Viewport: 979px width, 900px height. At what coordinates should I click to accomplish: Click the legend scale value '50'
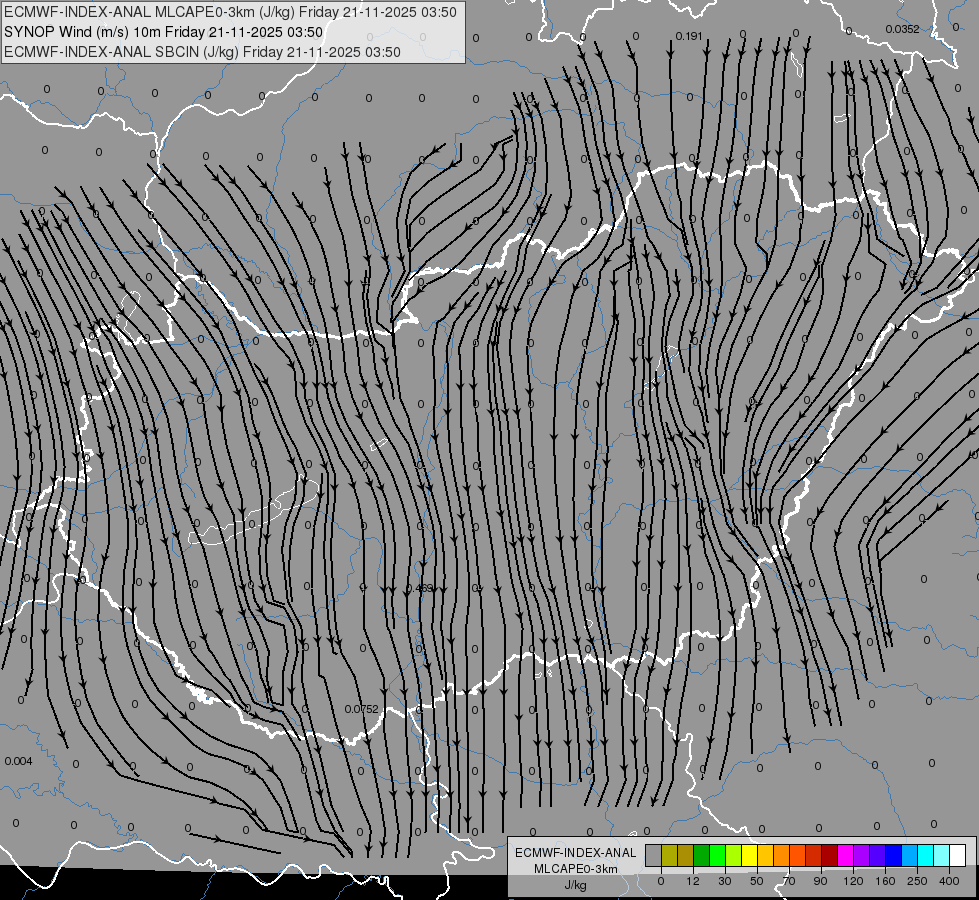click(757, 881)
